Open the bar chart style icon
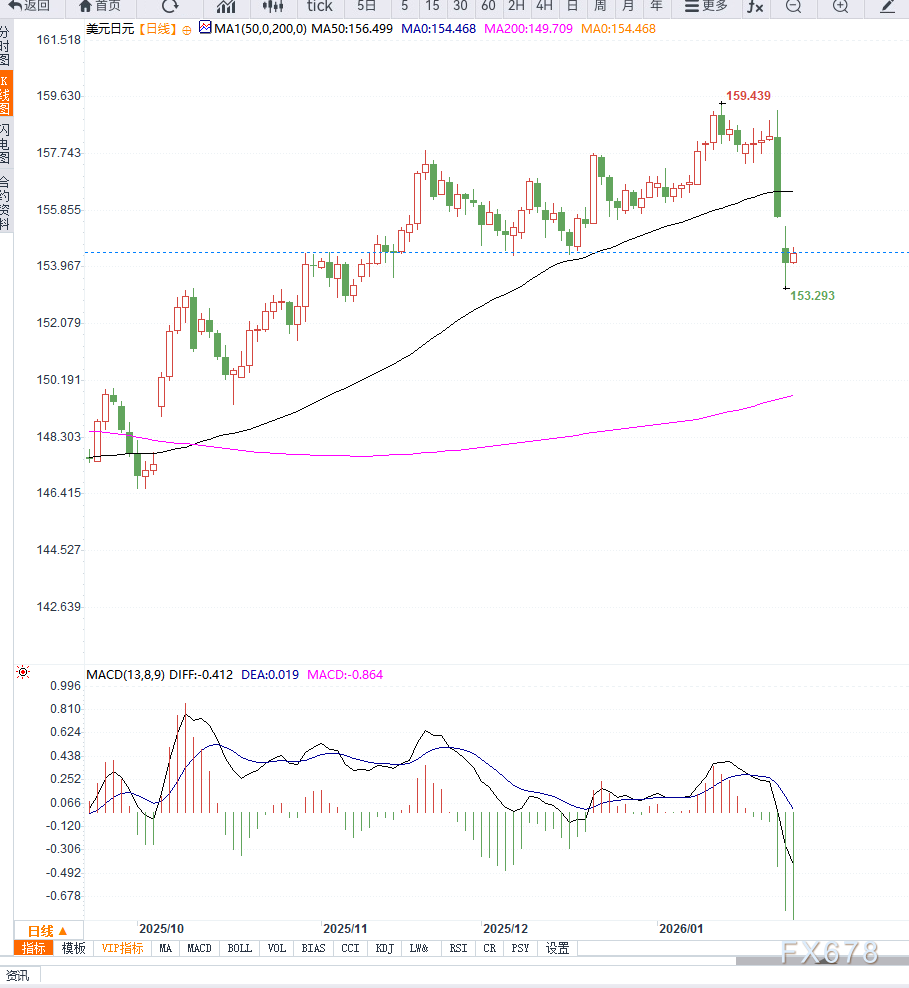 tap(226, 6)
